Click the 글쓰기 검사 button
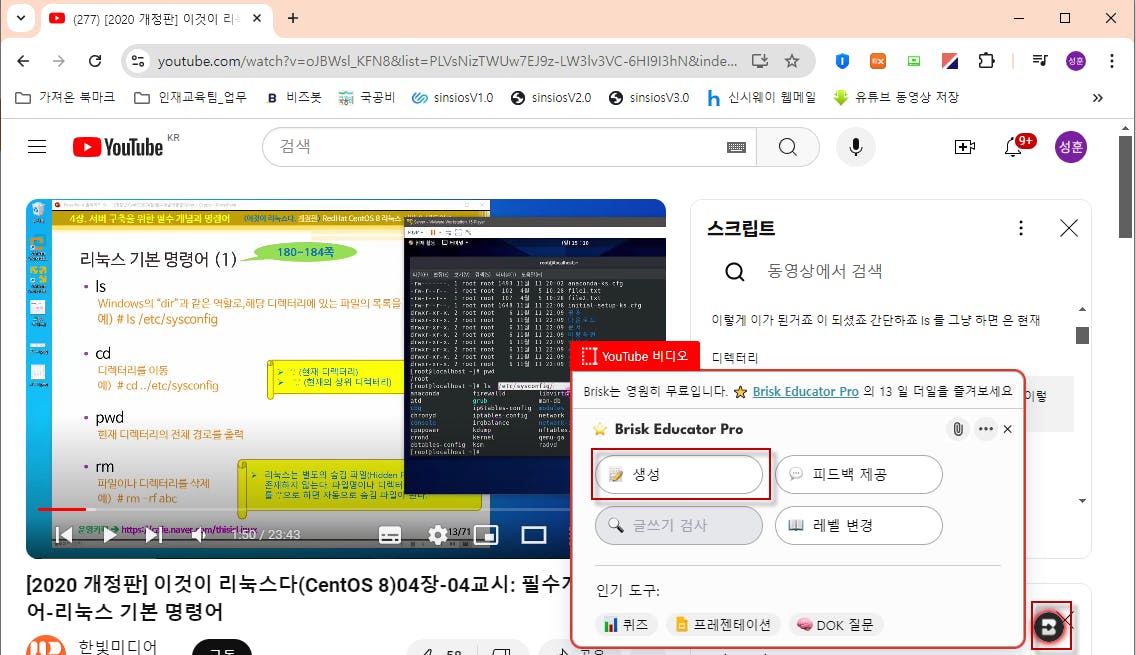Viewport: 1136px width, 655px height. click(x=679, y=525)
